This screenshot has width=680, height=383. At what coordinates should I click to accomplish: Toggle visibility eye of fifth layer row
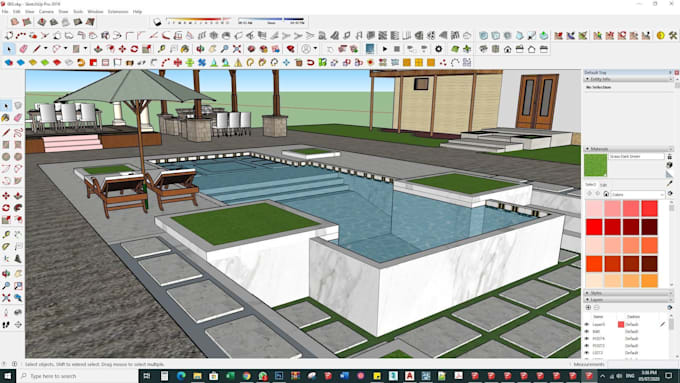coord(587,353)
